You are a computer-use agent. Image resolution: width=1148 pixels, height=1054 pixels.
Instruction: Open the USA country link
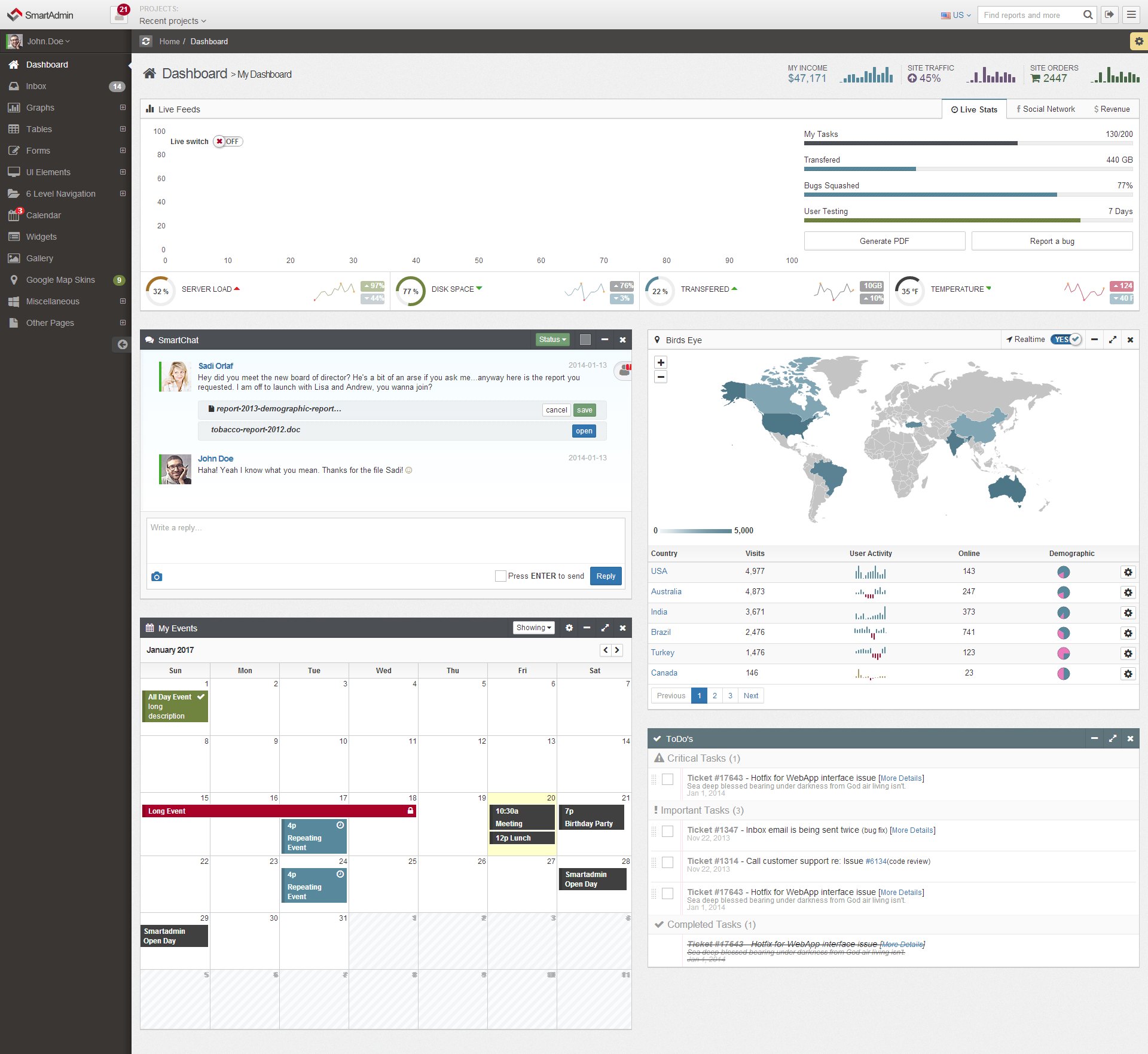point(659,571)
